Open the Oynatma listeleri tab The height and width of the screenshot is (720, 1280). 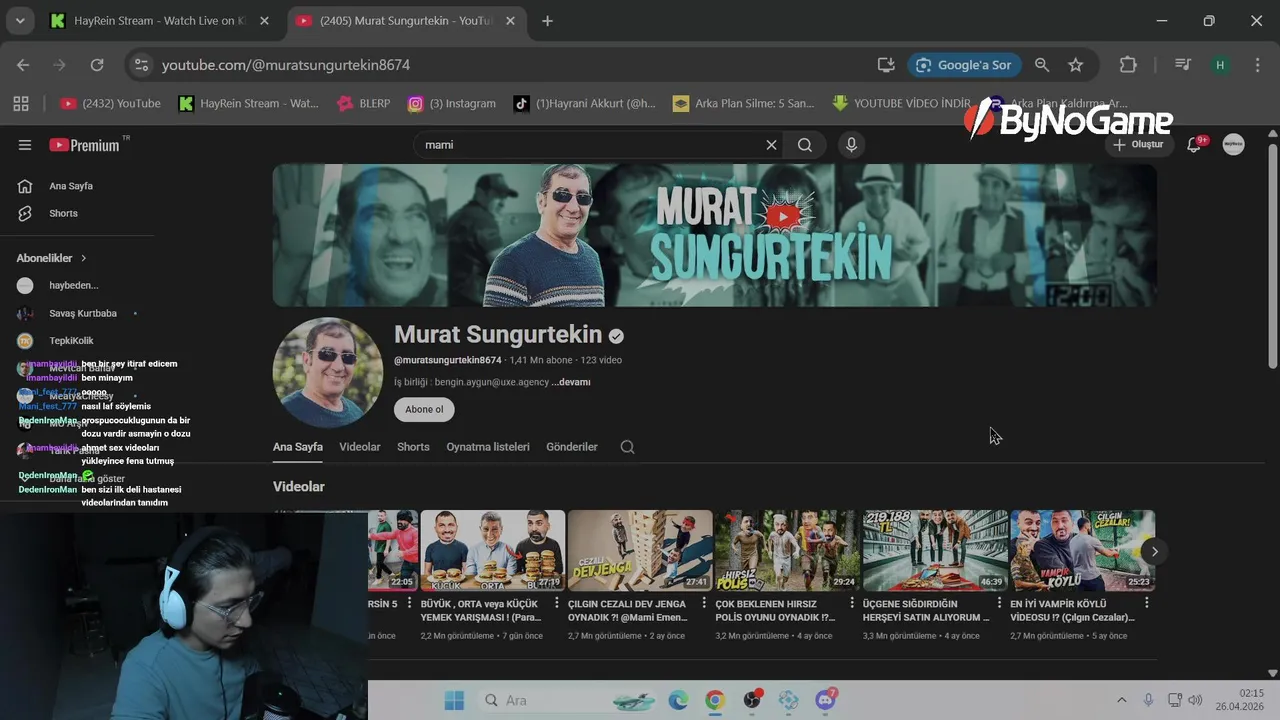coord(488,447)
